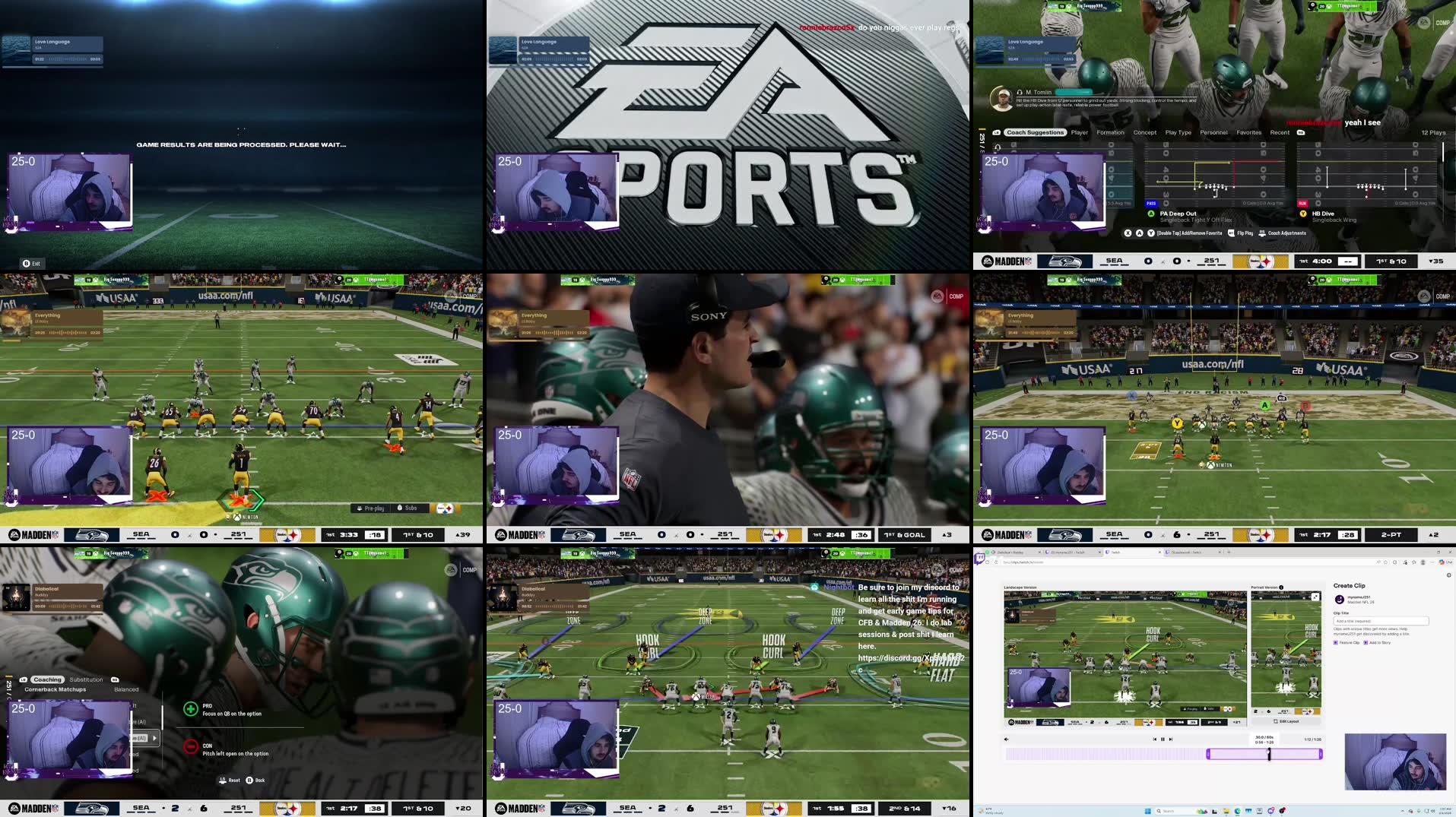Open the pause control in the clip player
Viewport: 1456px width, 817px height.
pyautogui.click(x=1163, y=739)
